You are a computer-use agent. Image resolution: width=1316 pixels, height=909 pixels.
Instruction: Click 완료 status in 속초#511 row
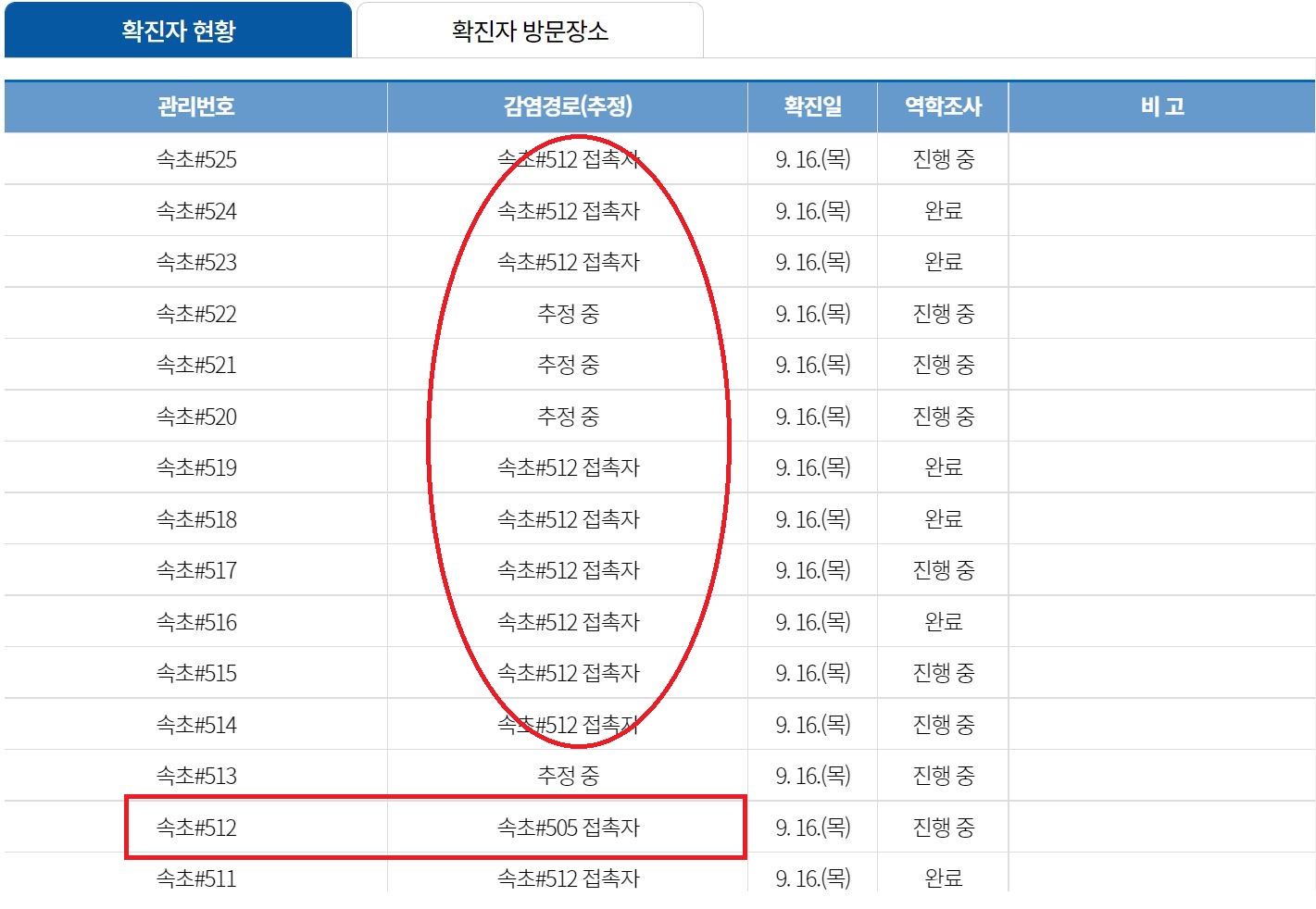[943, 878]
